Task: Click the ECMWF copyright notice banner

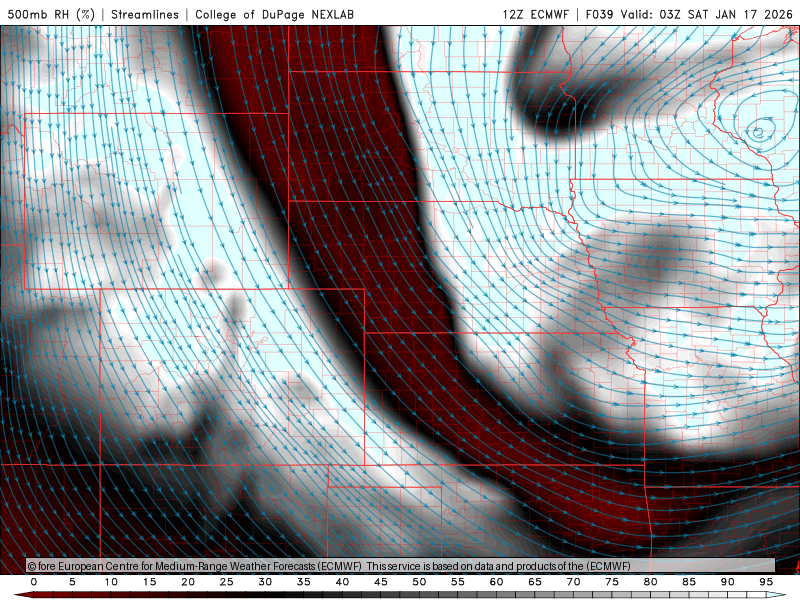Action: pyautogui.click(x=401, y=566)
